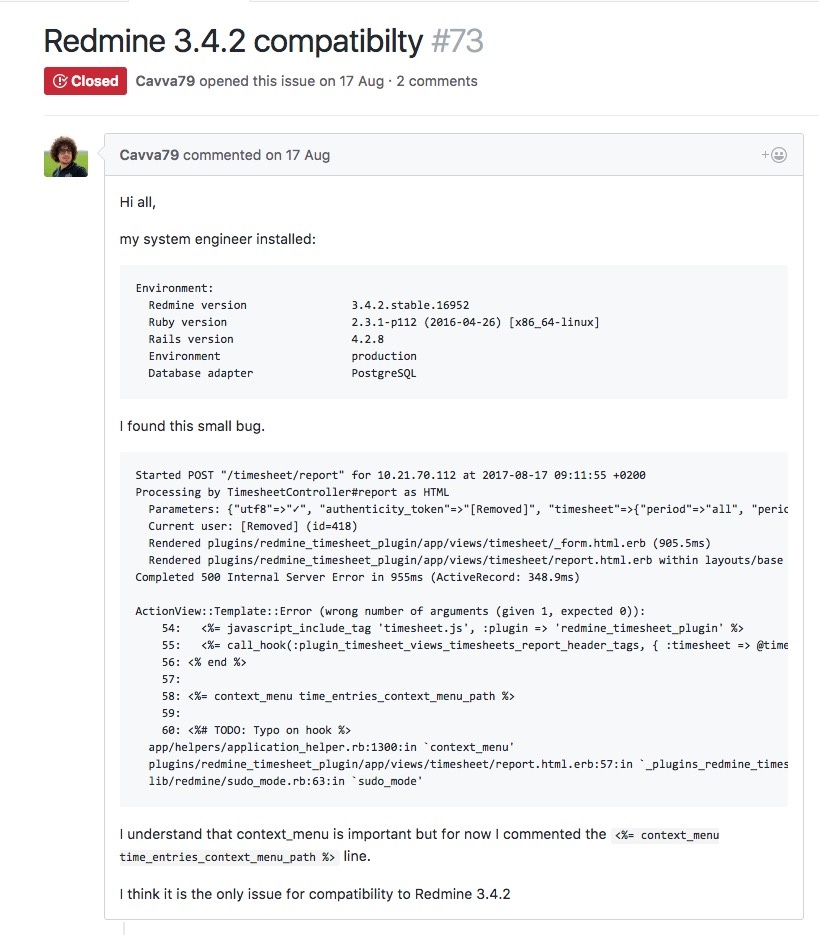Click the '2 comments' count text
This screenshot has height=935, width=819.
[437, 81]
